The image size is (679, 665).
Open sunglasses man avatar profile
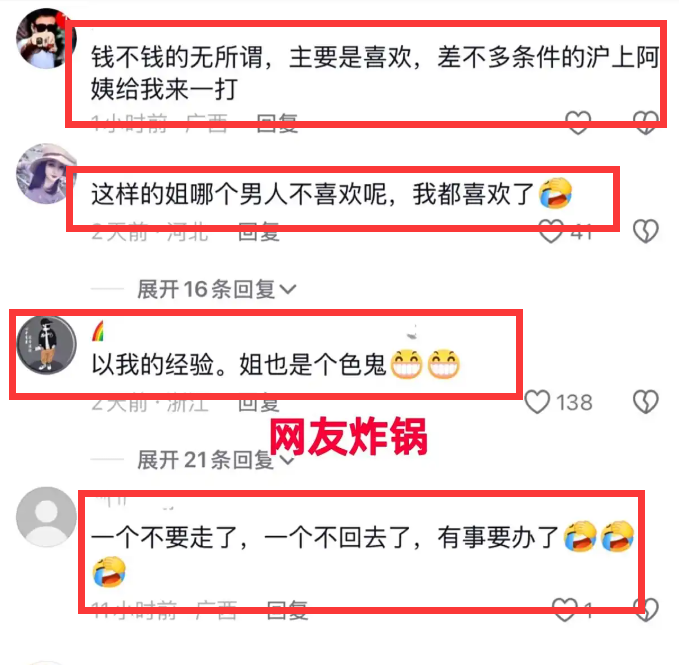[x=46, y=39]
